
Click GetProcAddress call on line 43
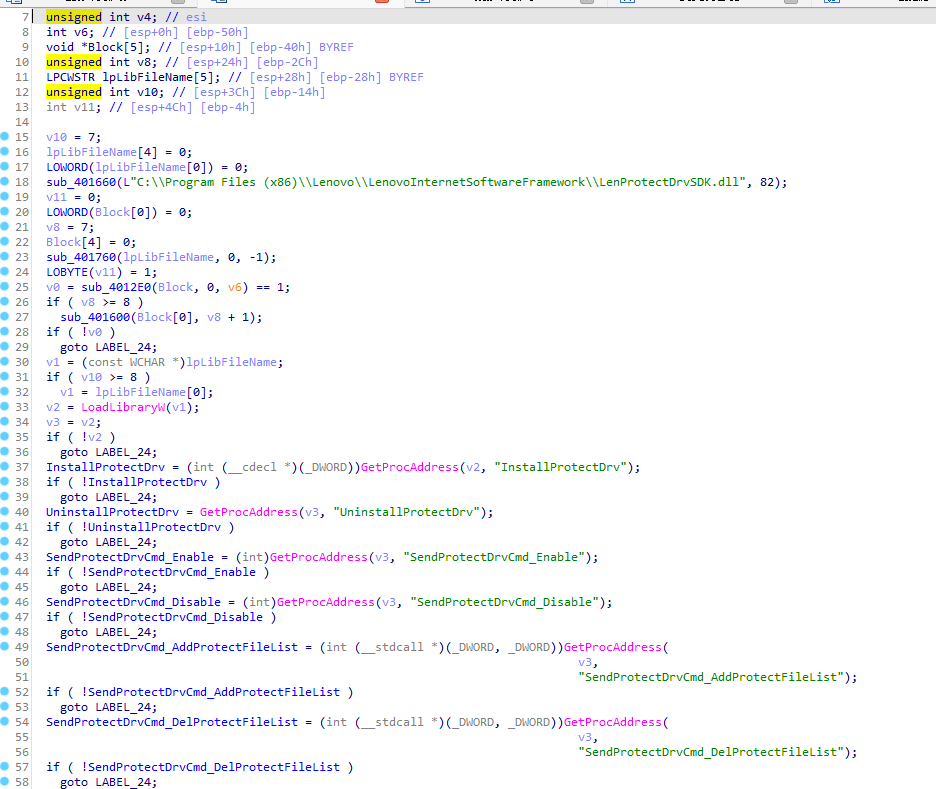(319, 557)
